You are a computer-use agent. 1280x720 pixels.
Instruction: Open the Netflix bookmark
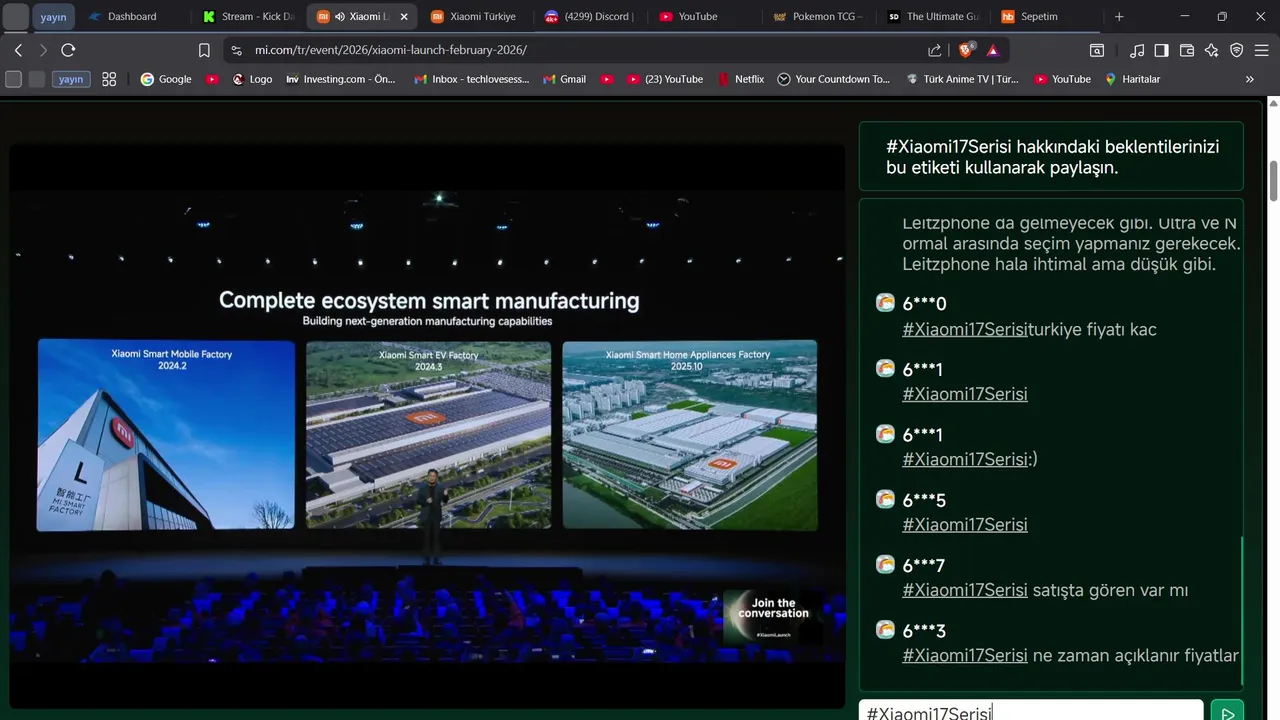[x=741, y=79]
